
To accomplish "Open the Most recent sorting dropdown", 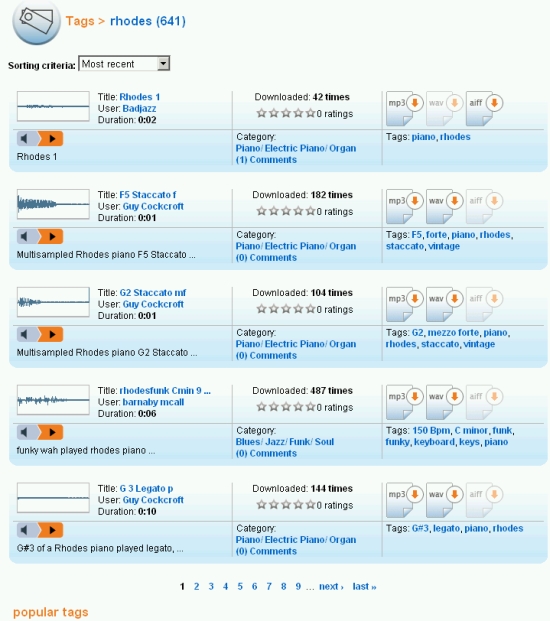I will [x=124, y=63].
